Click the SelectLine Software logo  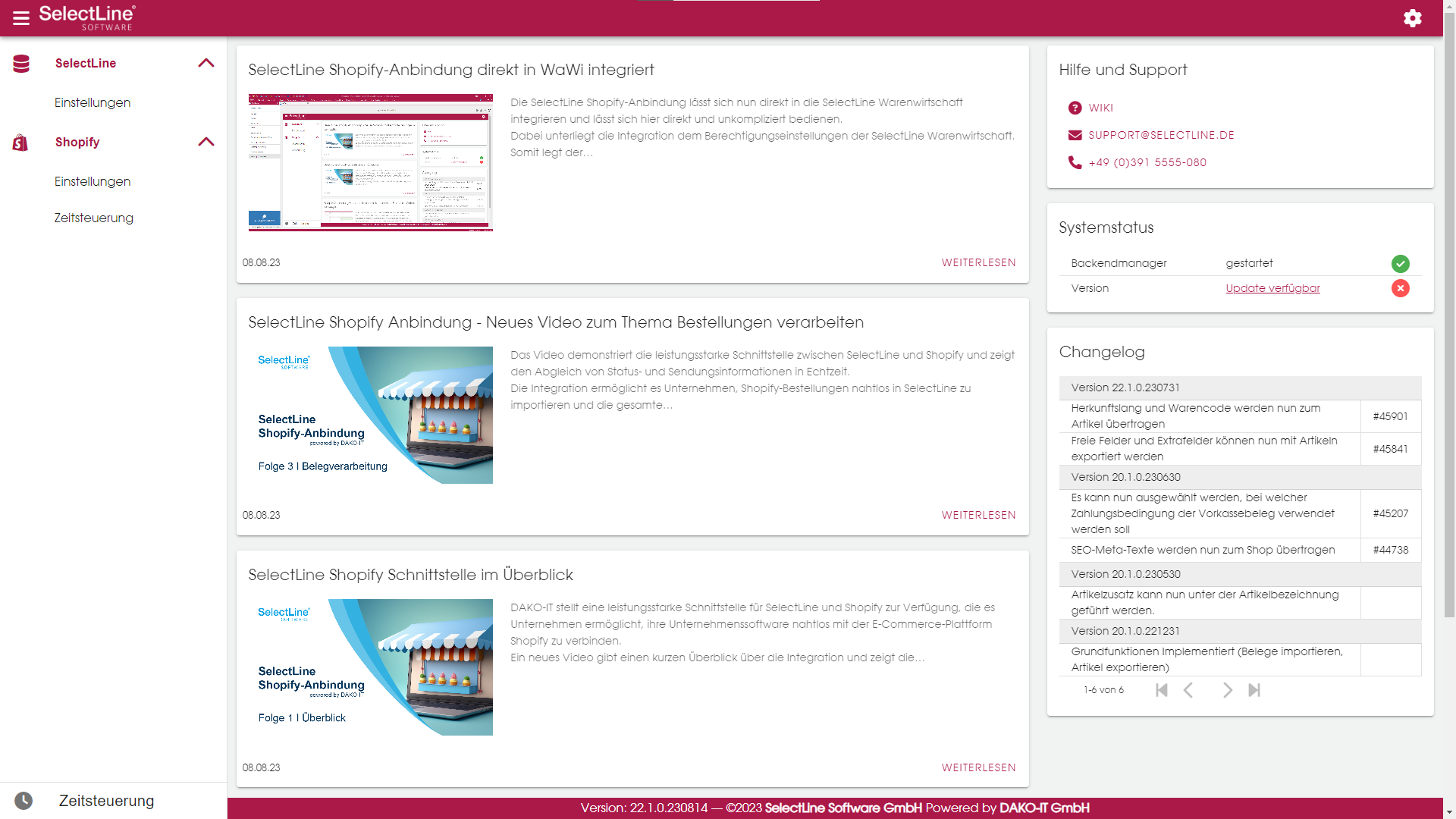point(87,17)
